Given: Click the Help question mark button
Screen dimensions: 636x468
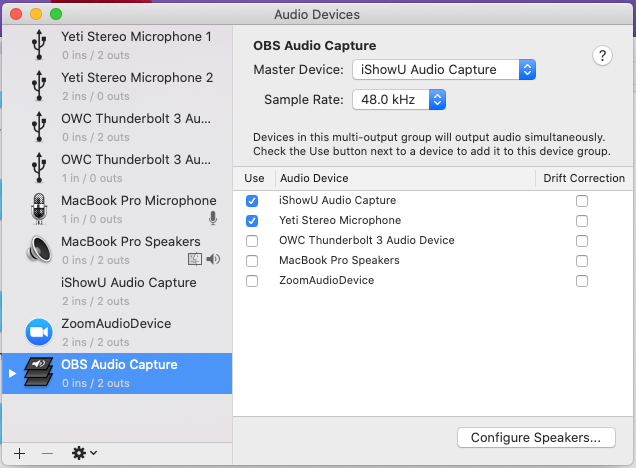Looking at the screenshot, I should pyautogui.click(x=602, y=56).
